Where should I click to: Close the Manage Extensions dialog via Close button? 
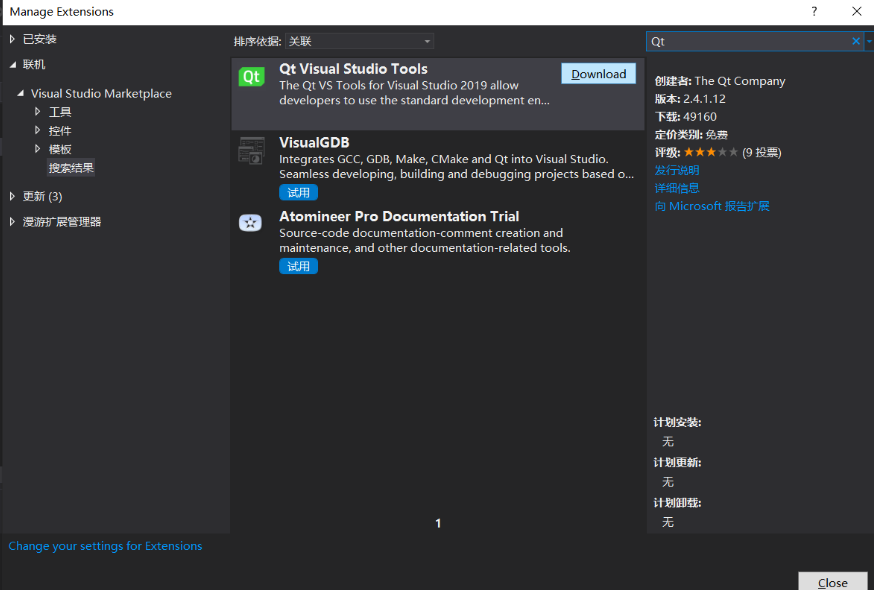coord(833,581)
